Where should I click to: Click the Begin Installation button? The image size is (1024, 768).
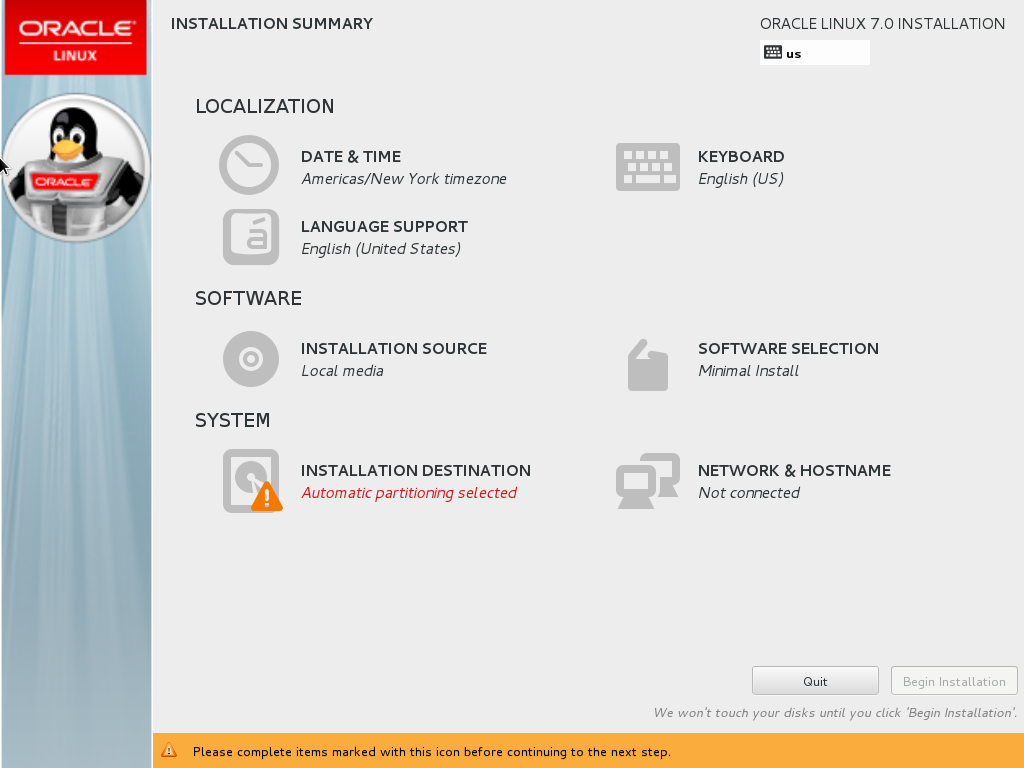click(x=954, y=681)
